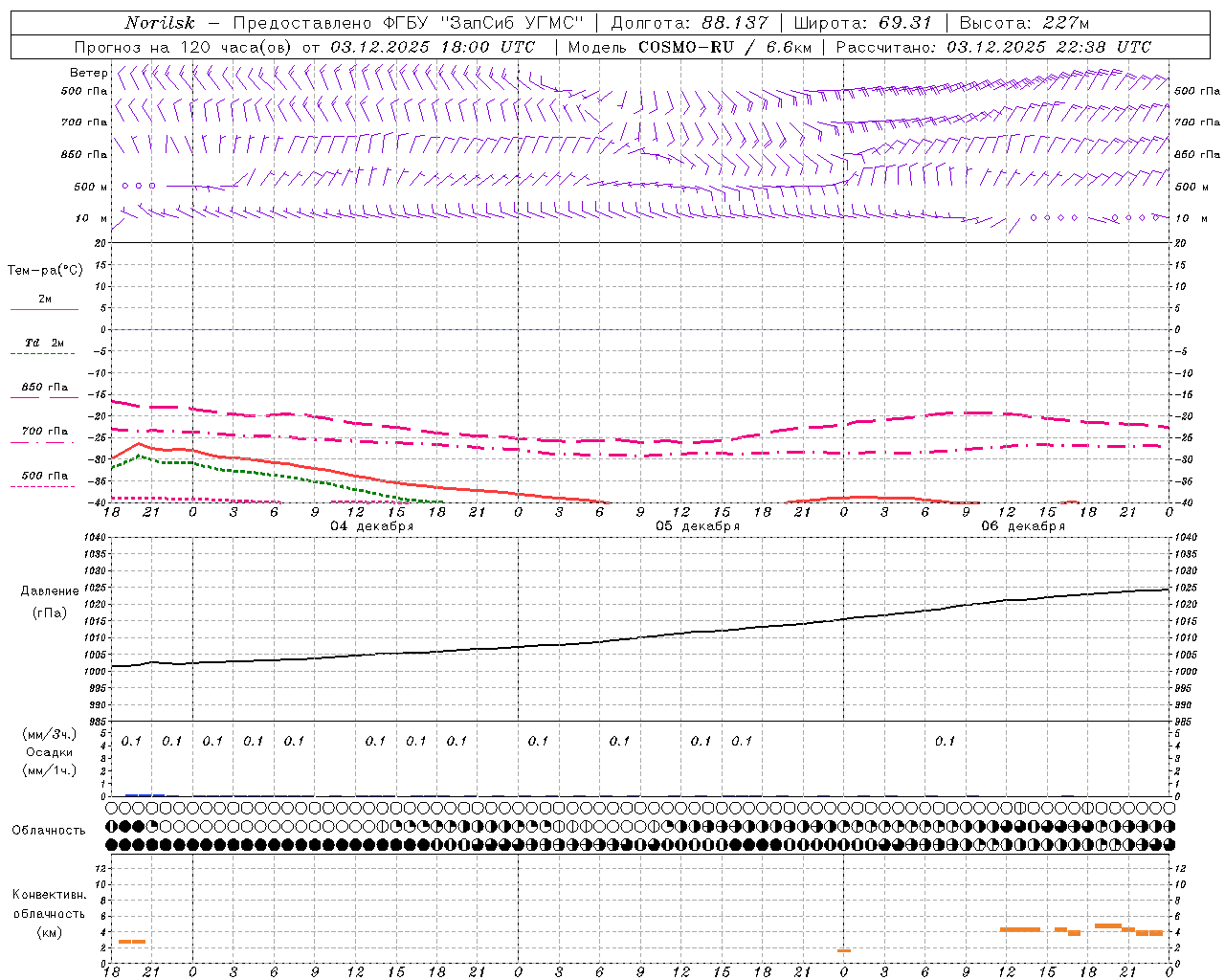This screenshot has height=980, width=1225.
Task: Select the 'Долгота: 88.137' longitude text
Action: coord(690,23)
